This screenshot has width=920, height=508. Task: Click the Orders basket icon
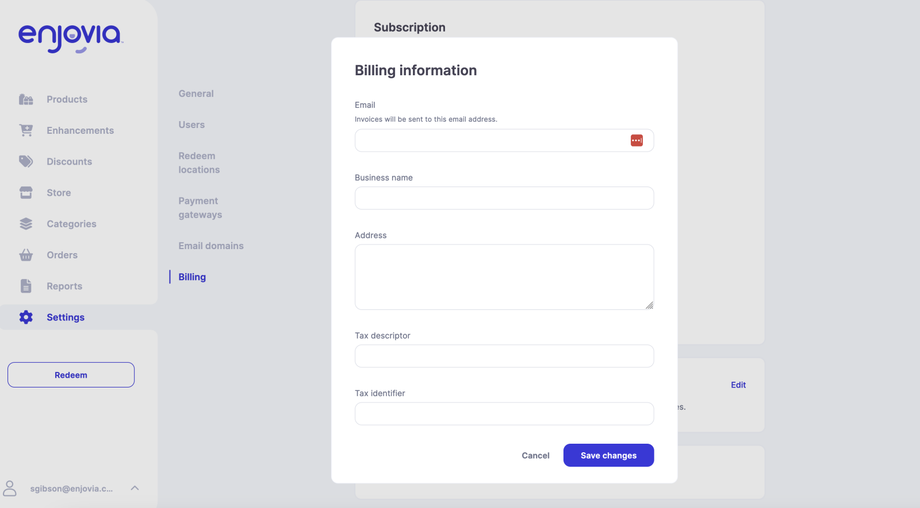pyautogui.click(x=26, y=255)
